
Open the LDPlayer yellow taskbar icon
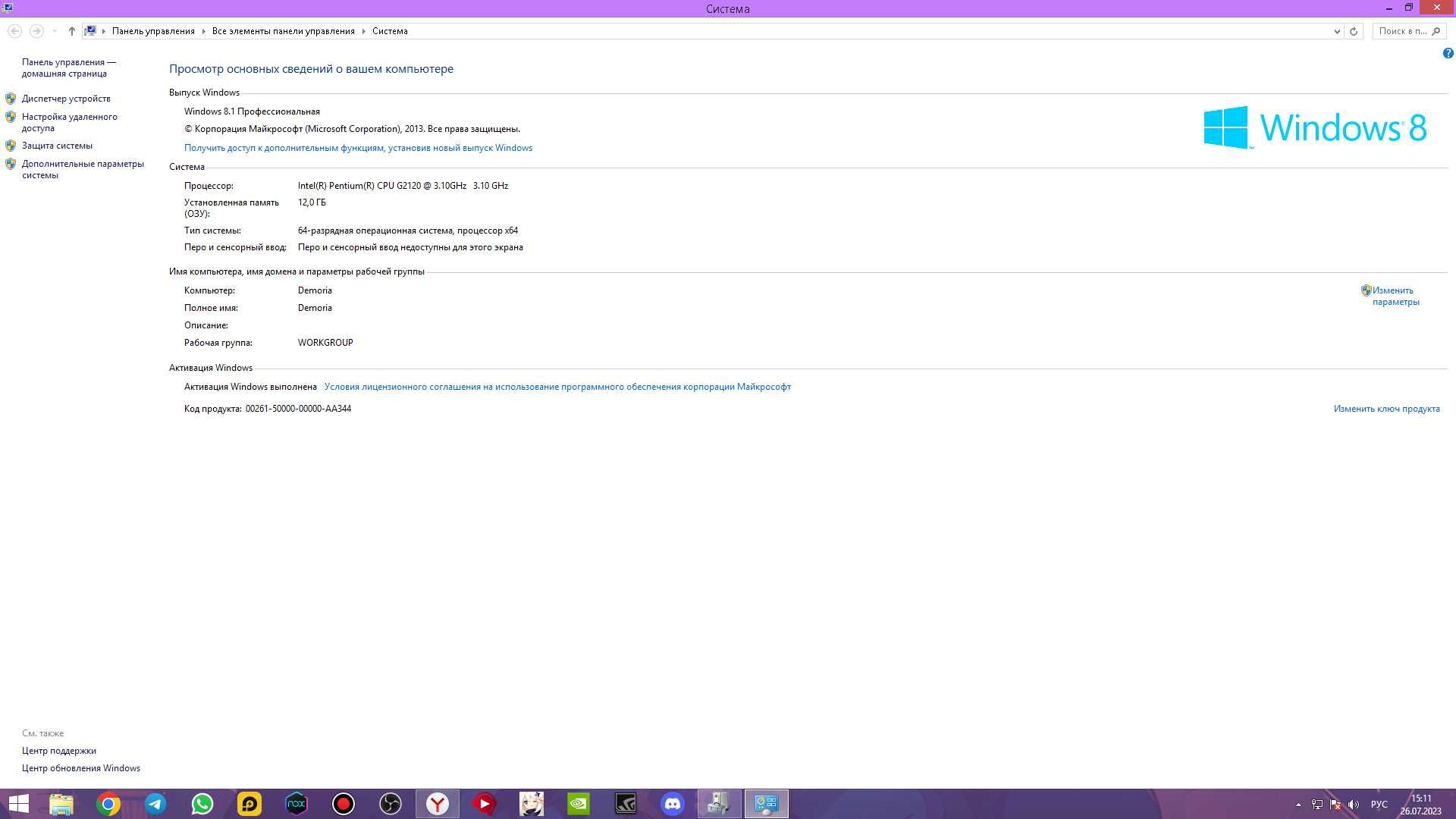pos(249,804)
